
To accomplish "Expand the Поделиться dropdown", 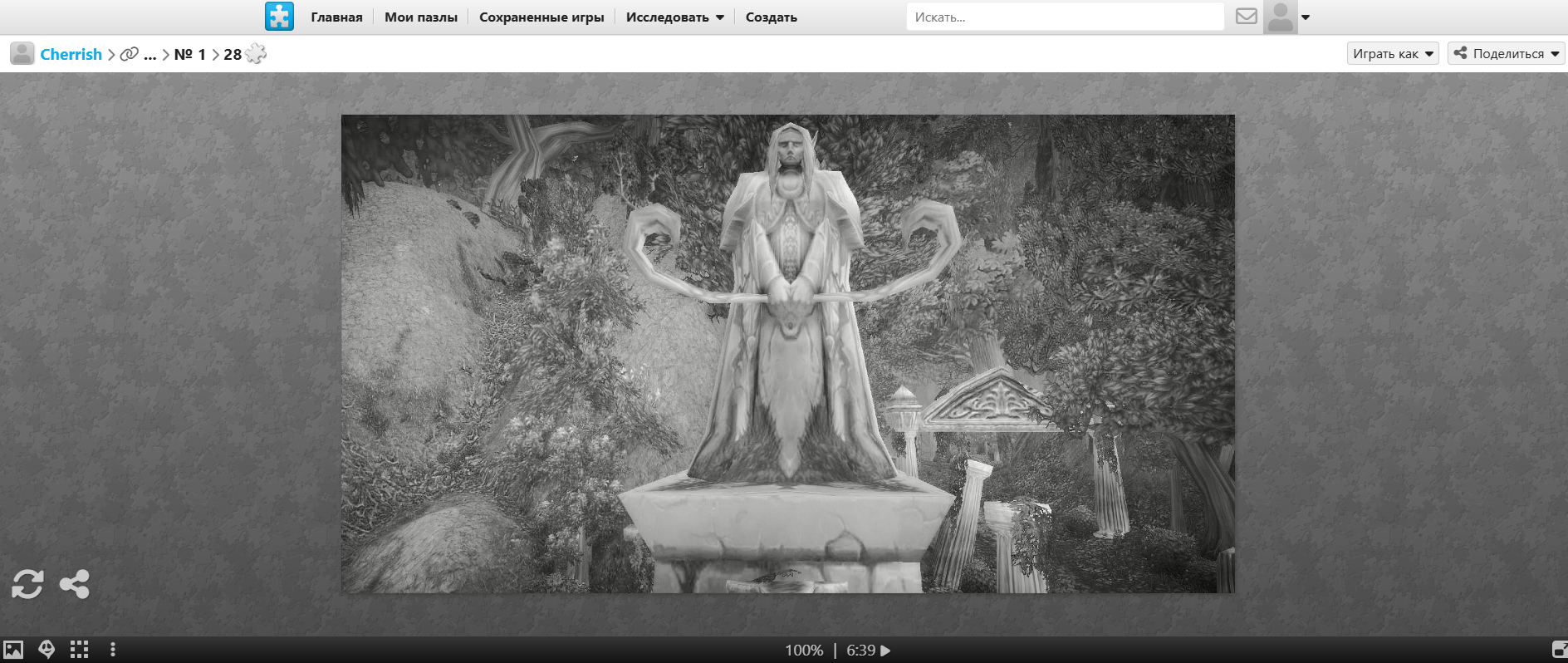I will coord(1506,54).
